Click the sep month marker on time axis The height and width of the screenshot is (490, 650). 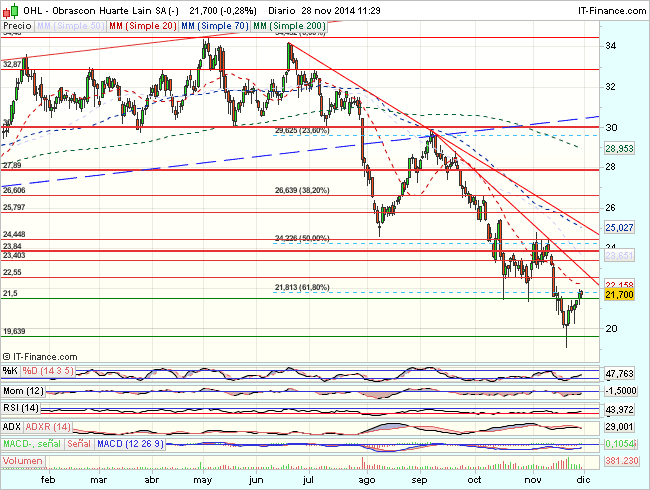click(419, 480)
